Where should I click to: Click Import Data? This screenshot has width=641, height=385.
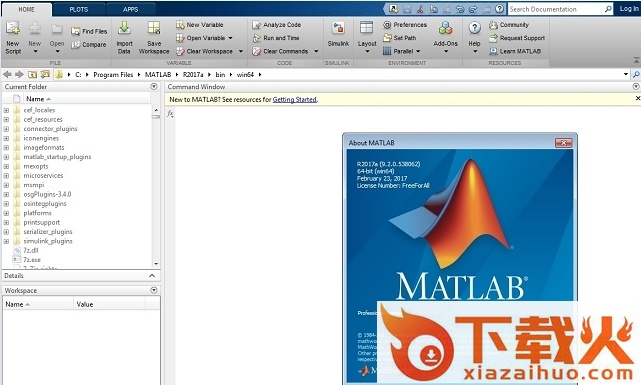click(124, 38)
